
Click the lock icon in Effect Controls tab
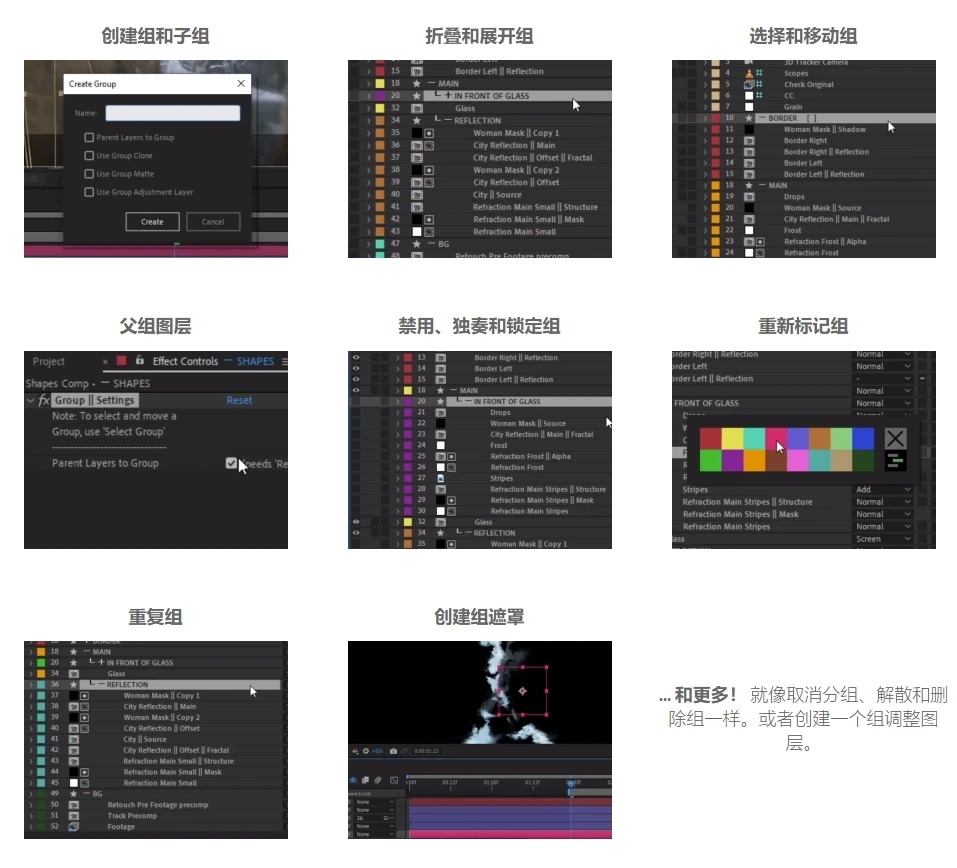coord(140,361)
